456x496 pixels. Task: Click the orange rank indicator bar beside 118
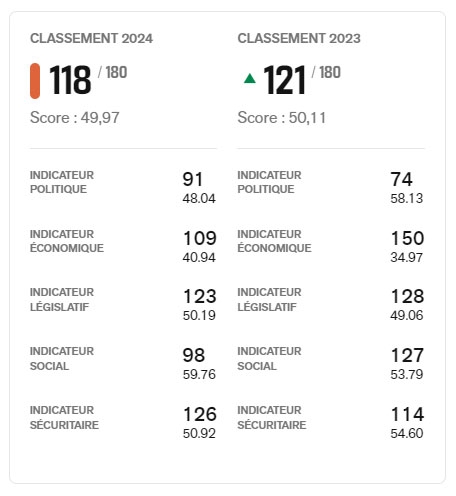click(x=35, y=81)
